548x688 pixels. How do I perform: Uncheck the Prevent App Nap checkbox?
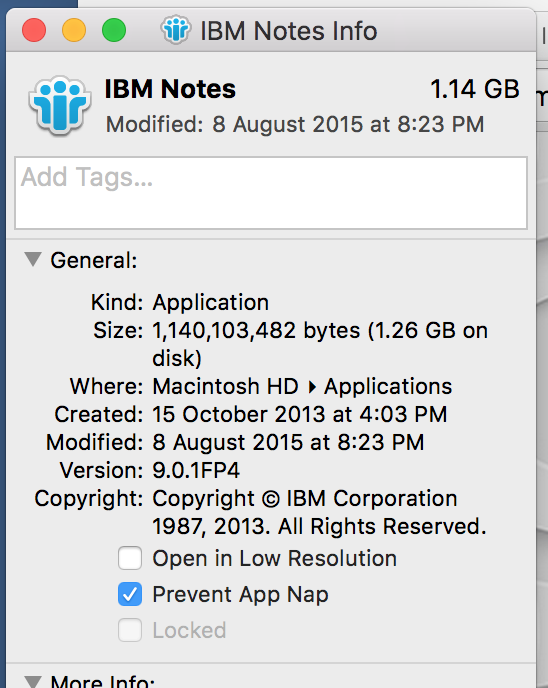[x=130, y=594]
